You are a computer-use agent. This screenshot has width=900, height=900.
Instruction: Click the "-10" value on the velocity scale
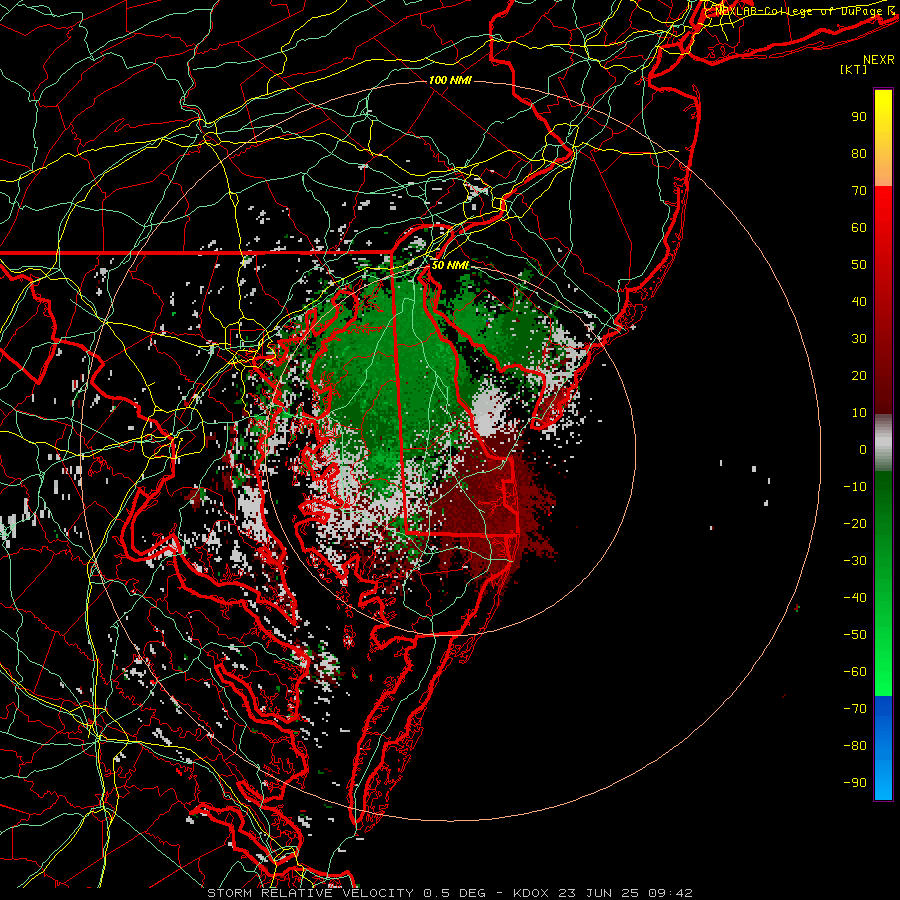pyautogui.click(x=855, y=487)
